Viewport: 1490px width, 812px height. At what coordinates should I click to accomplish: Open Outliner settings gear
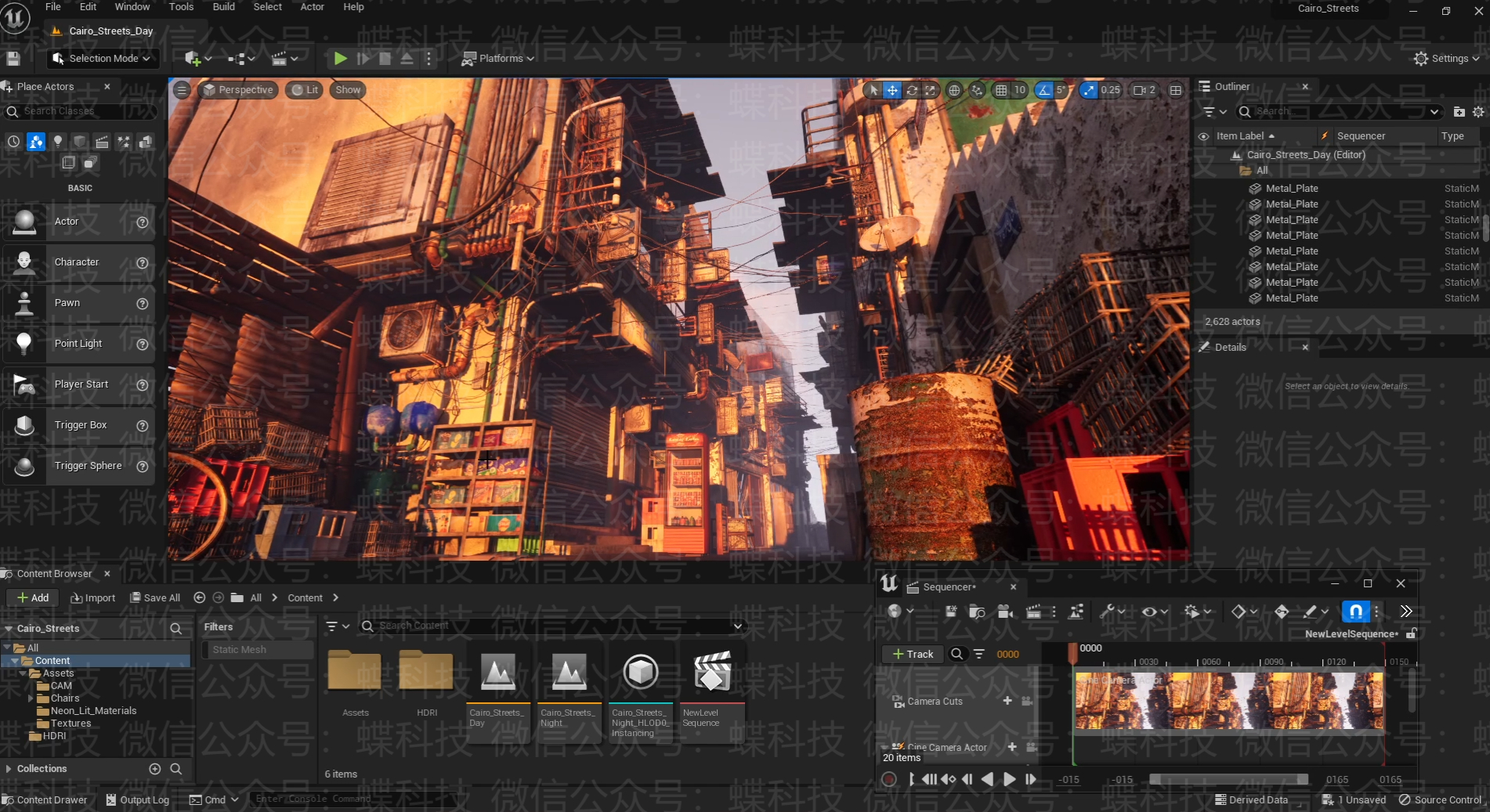coord(1478,112)
